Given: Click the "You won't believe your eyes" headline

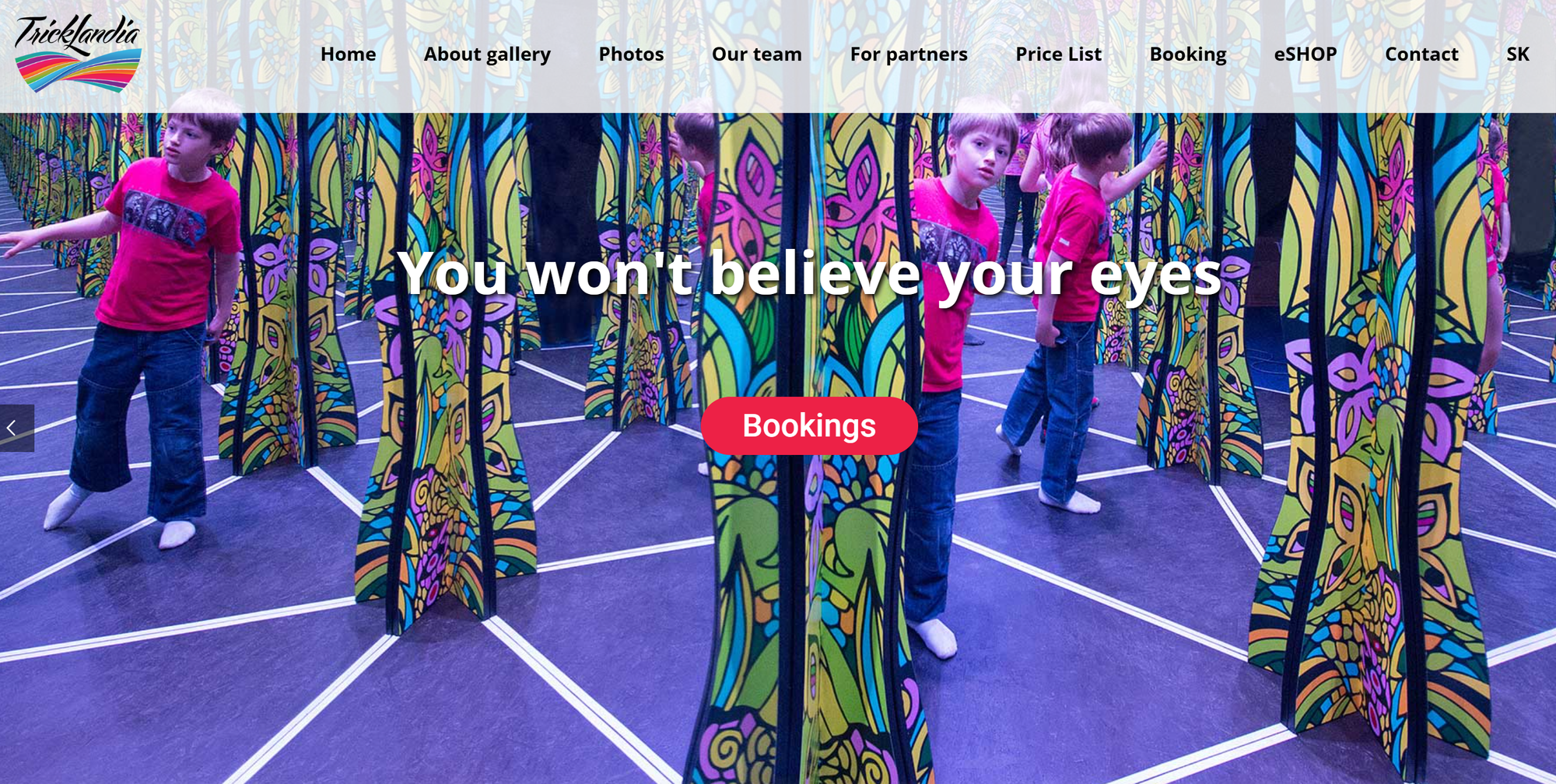Looking at the screenshot, I should tap(809, 275).
